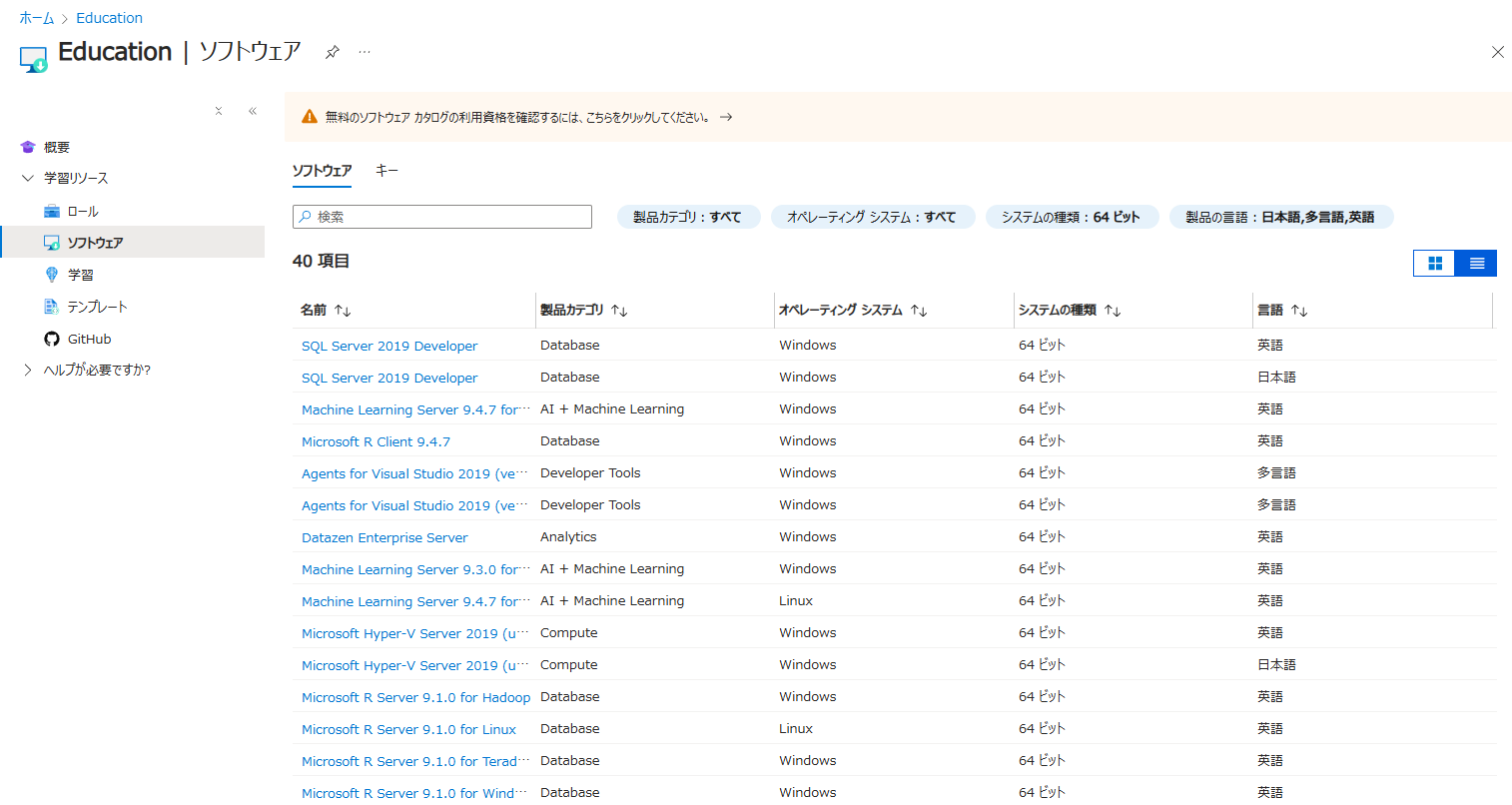Collapse the 学習リソース tree section
The width and height of the screenshot is (1512, 805).
[x=28, y=178]
